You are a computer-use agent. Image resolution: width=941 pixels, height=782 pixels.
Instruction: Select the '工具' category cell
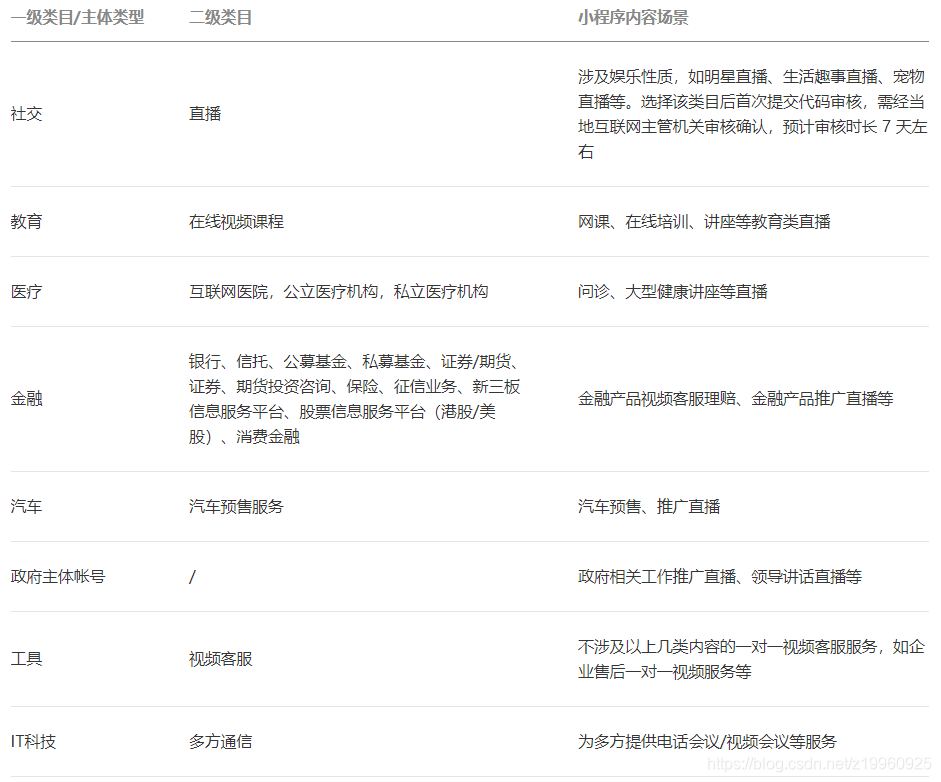click(26, 659)
